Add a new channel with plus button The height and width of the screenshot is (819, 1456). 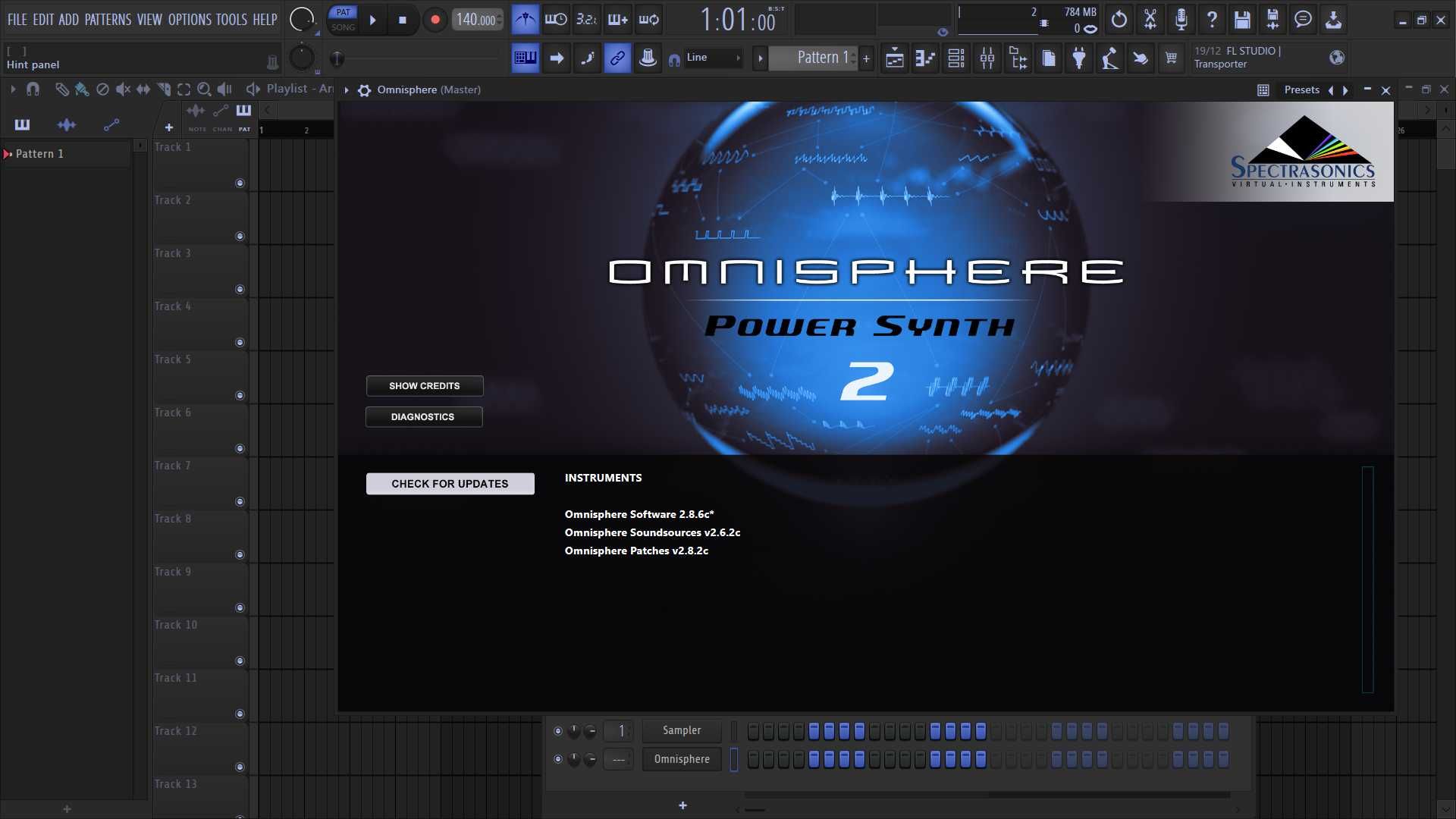pyautogui.click(x=682, y=805)
